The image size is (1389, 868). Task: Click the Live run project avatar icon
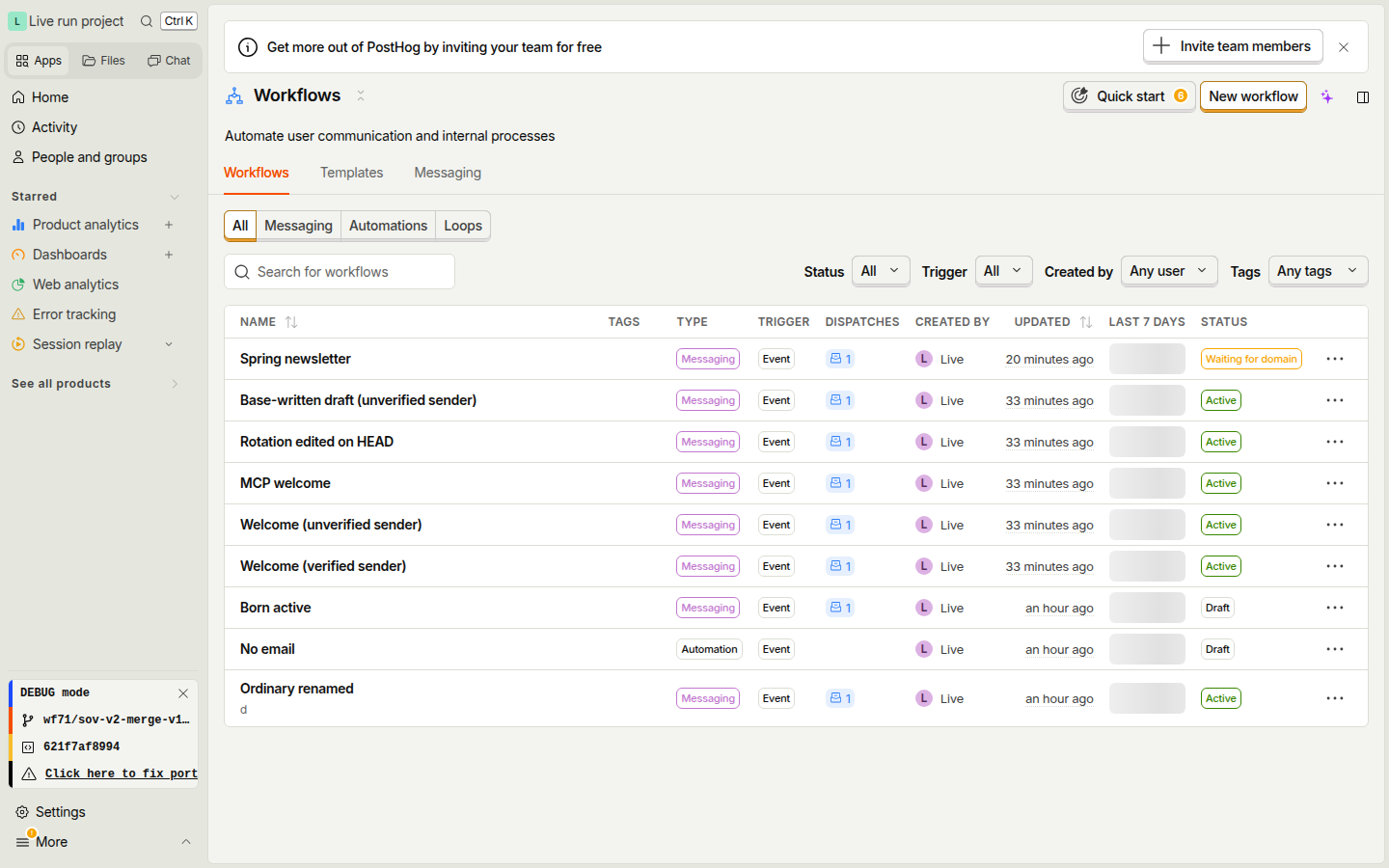17,21
